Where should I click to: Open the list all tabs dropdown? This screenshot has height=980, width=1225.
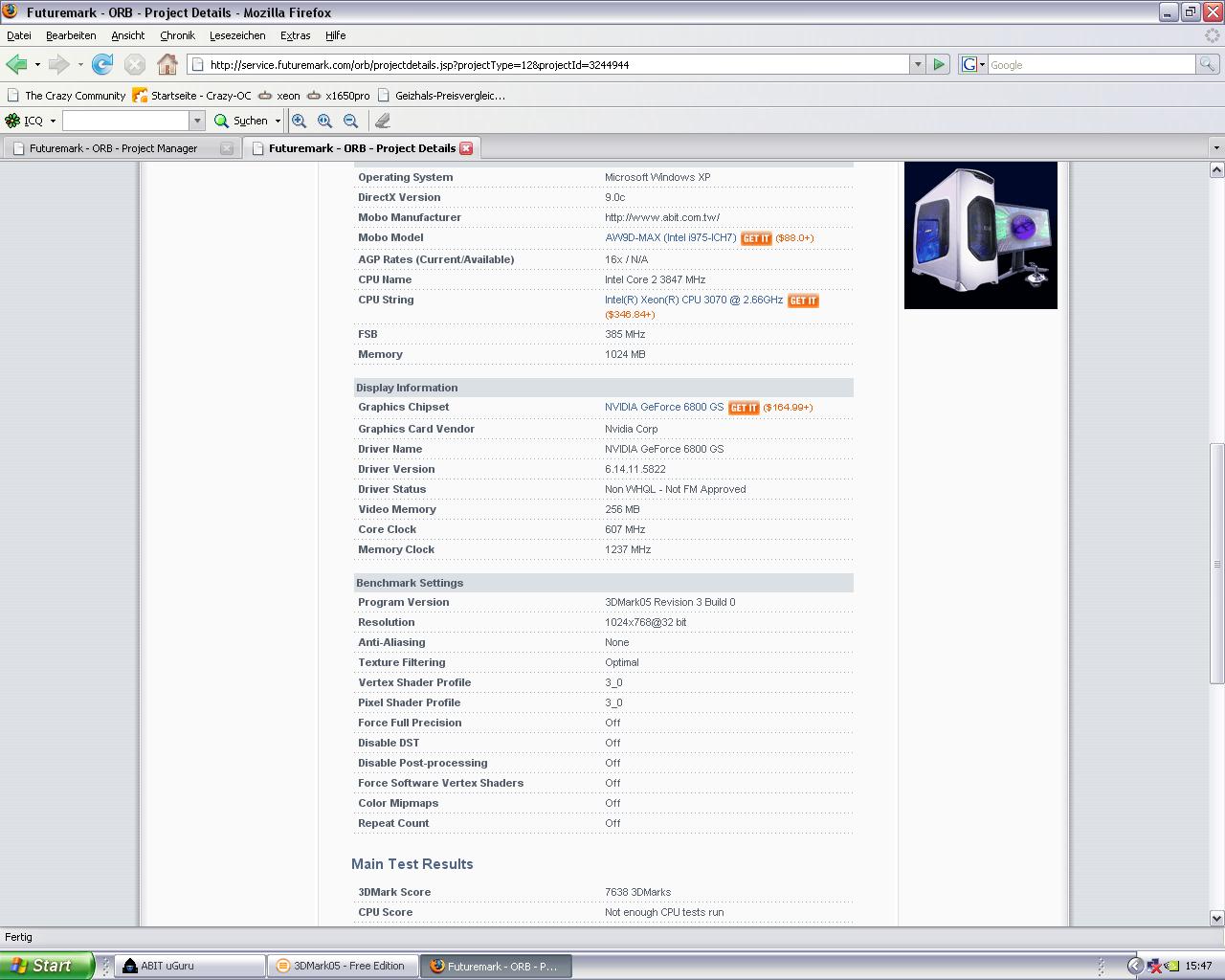pos(1216,148)
